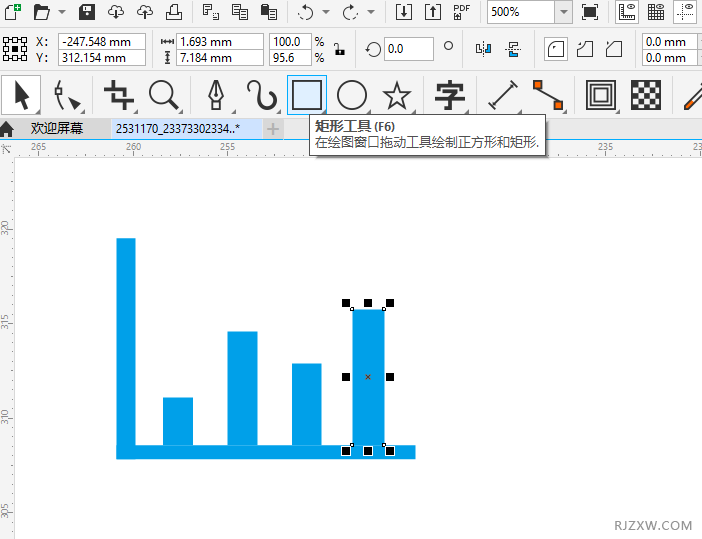
Task: Click the vertical scale factor 95.6 field
Action: point(290,58)
